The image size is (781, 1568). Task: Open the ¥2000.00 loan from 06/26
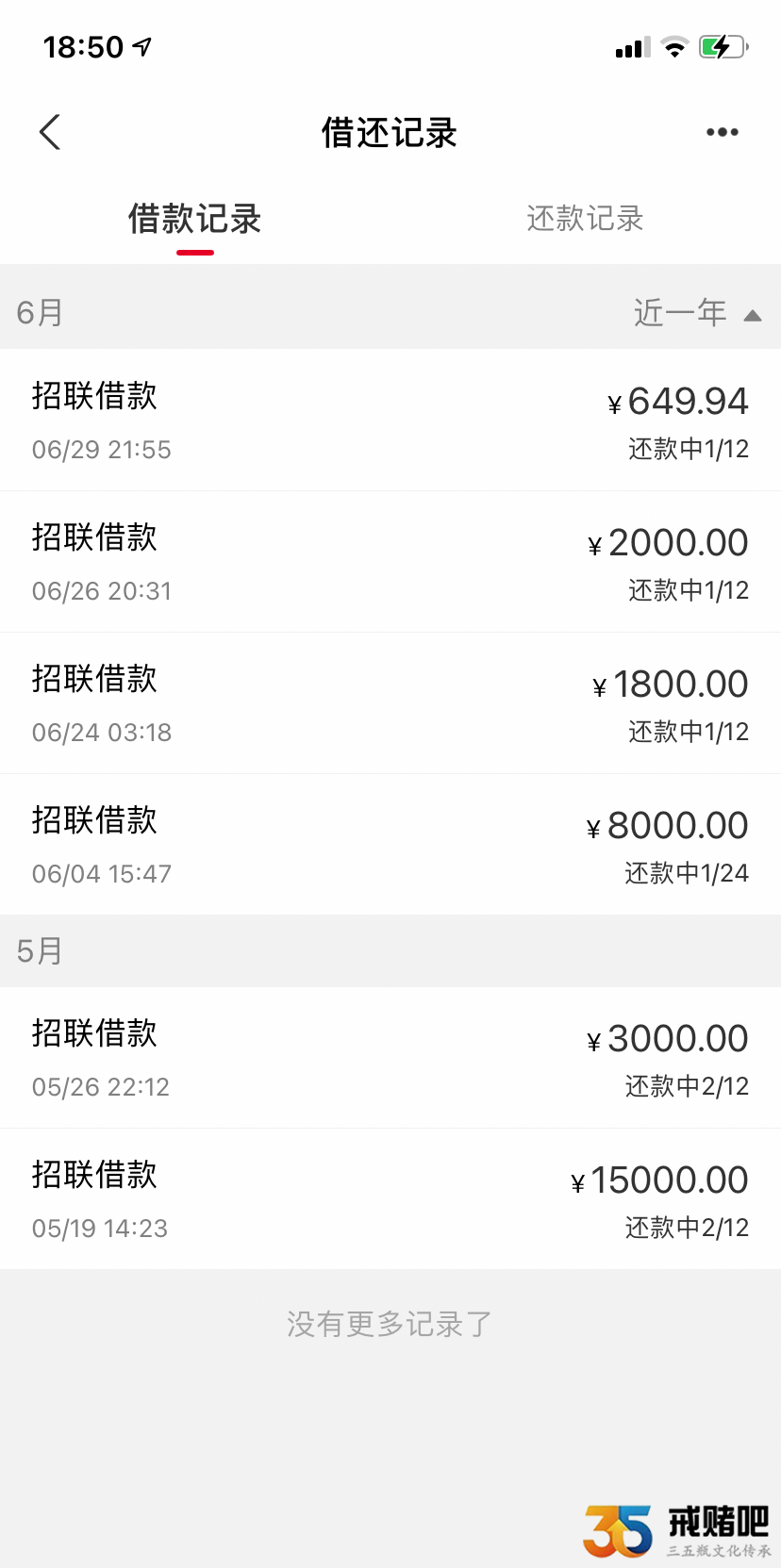(x=390, y=562)
